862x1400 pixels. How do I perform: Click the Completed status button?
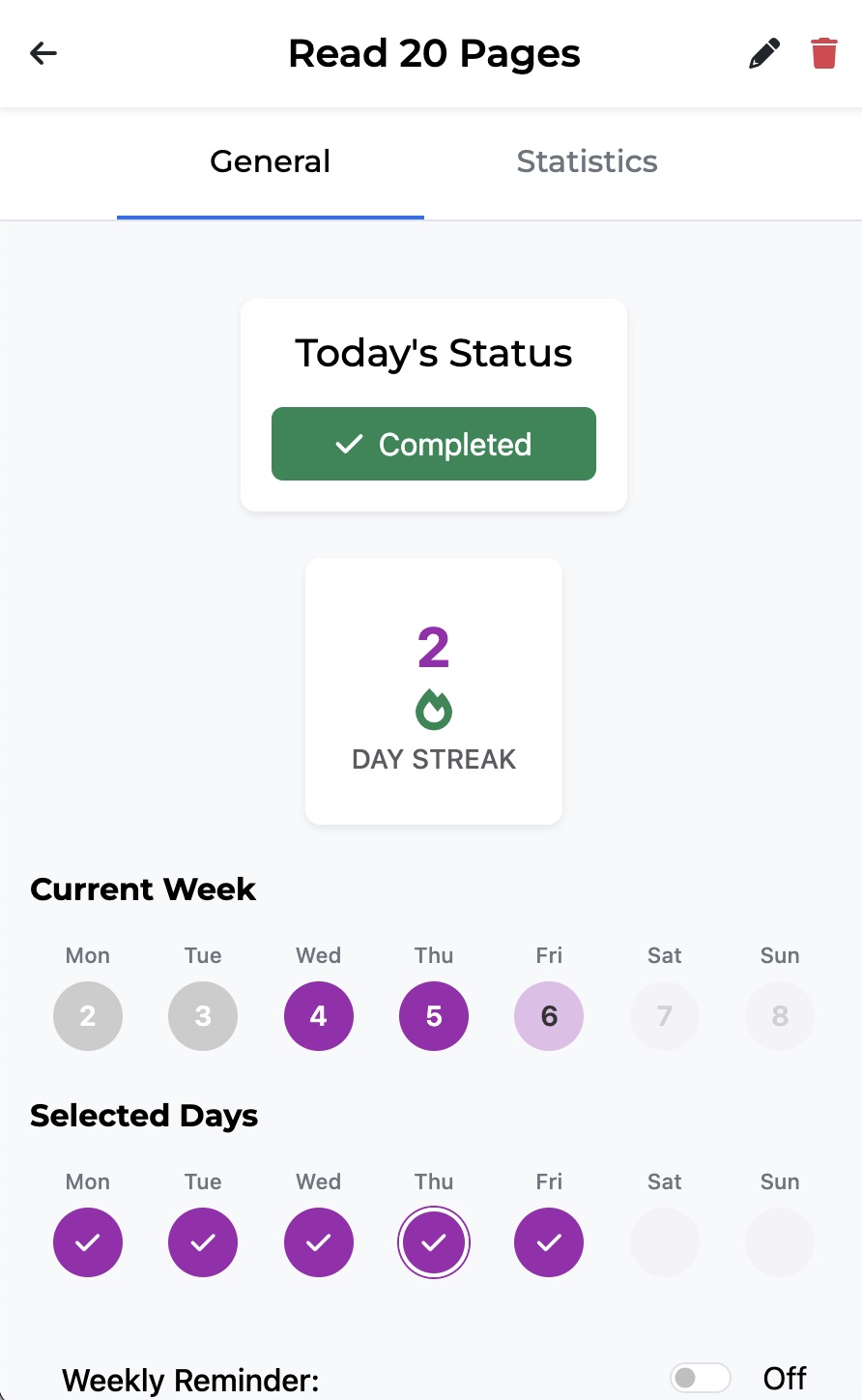pos(433,444)
